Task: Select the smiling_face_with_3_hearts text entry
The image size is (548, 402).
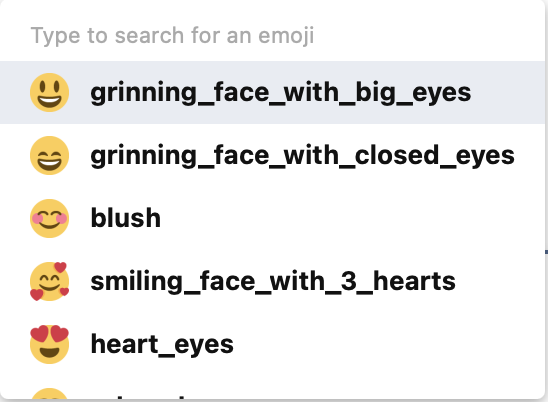Action: point(273,282)
